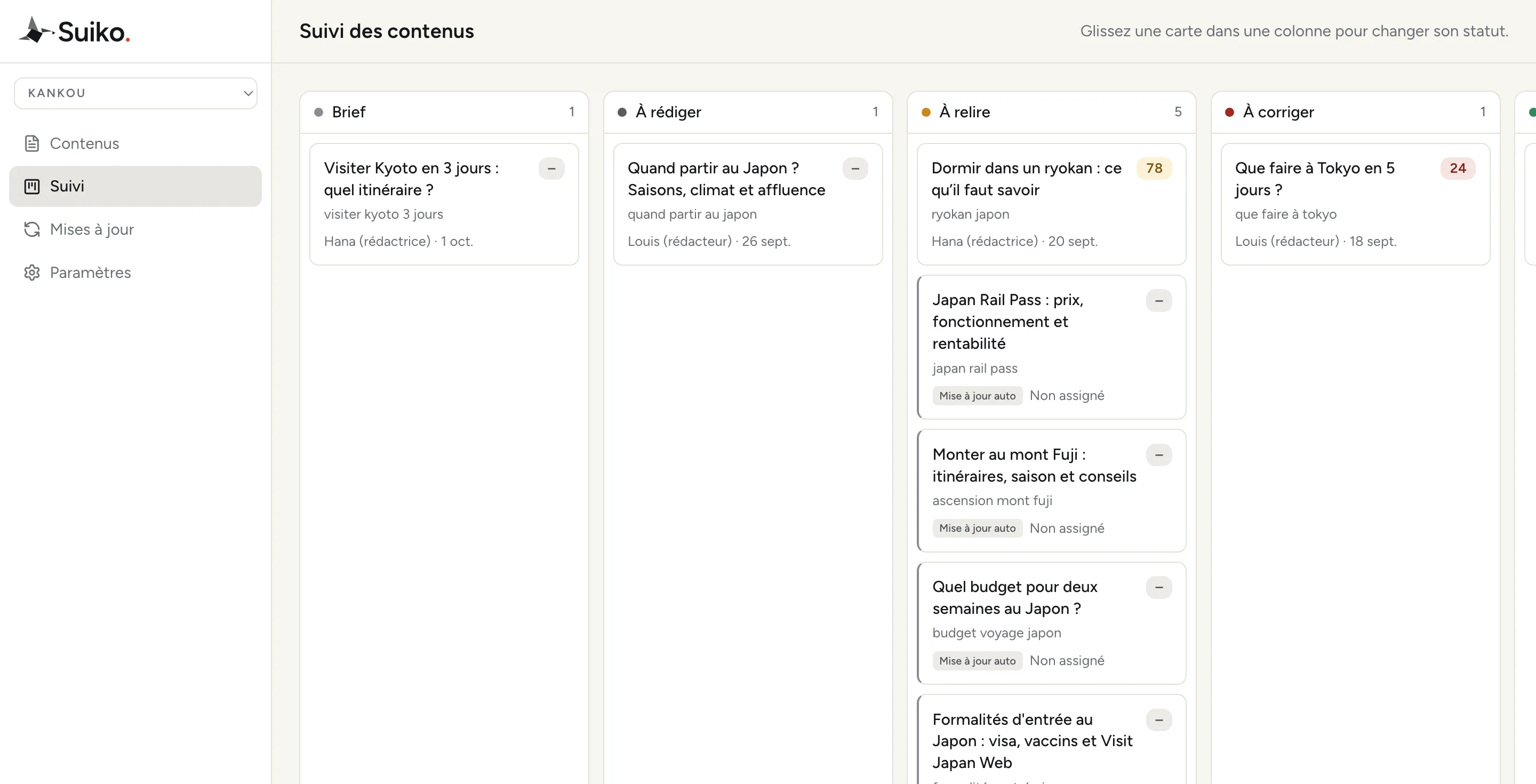The width and height of the screenshot is (1536, 784).
Task: Open the Formalités d'entrée au Japon card title
Action: [1032, 741]
